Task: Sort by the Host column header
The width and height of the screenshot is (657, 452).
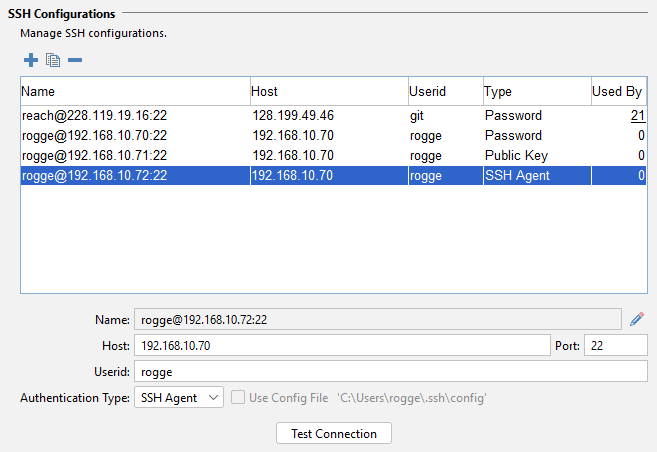Action: pos(328,92)
